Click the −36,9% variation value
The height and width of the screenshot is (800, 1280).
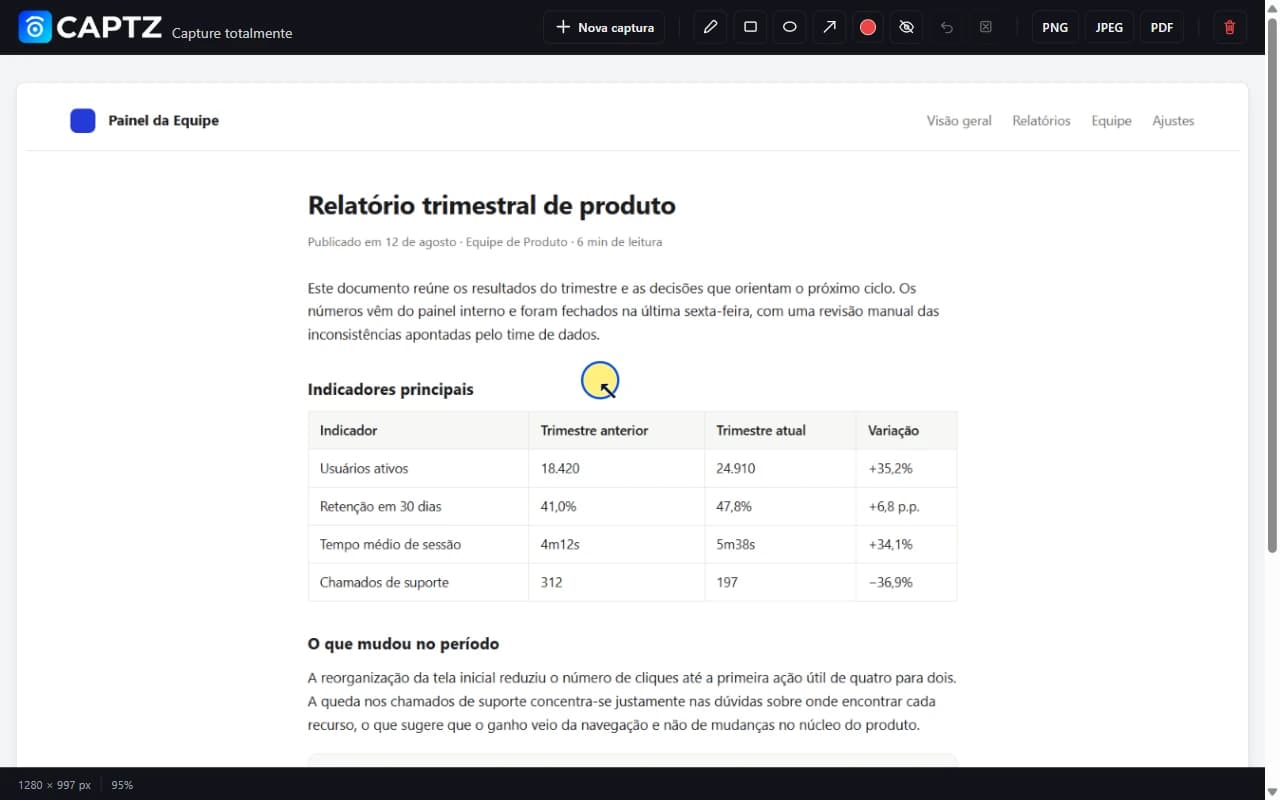point(890,582)
